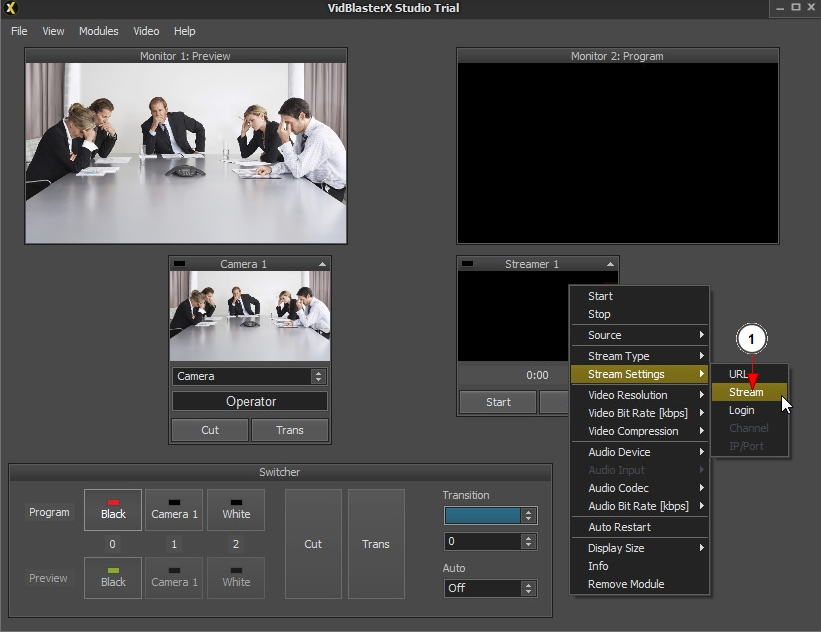The width and height of the screenshot is (821, 632).
Task: Open the Help menu
Action: (x=184, y=31)
